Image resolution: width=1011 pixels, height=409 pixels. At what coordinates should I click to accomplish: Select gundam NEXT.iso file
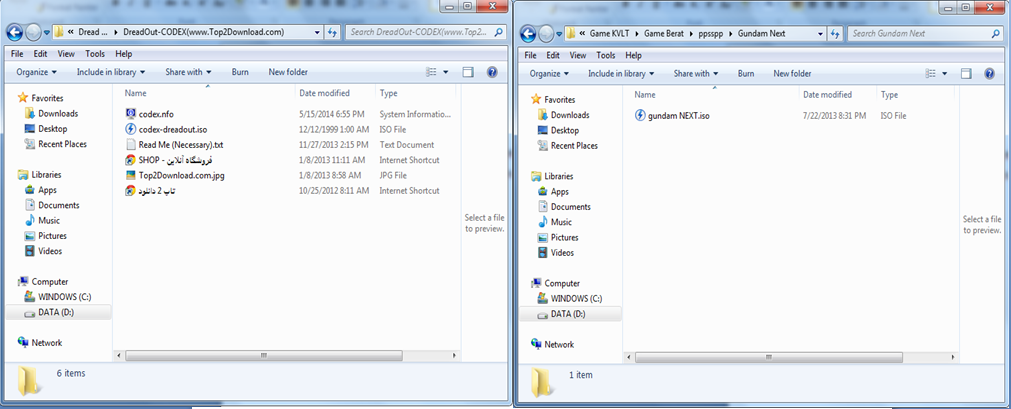tap(672, 116)
